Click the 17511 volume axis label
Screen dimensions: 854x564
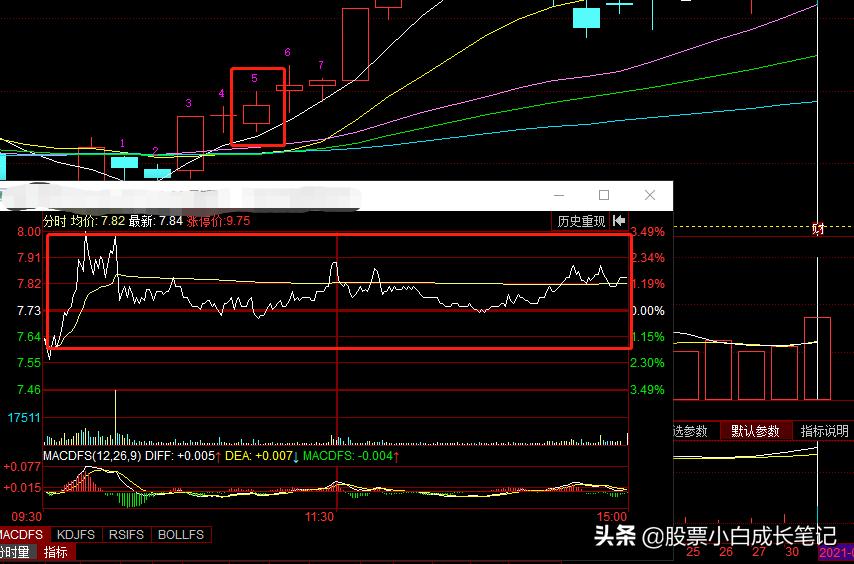click(x=24, y=418)
